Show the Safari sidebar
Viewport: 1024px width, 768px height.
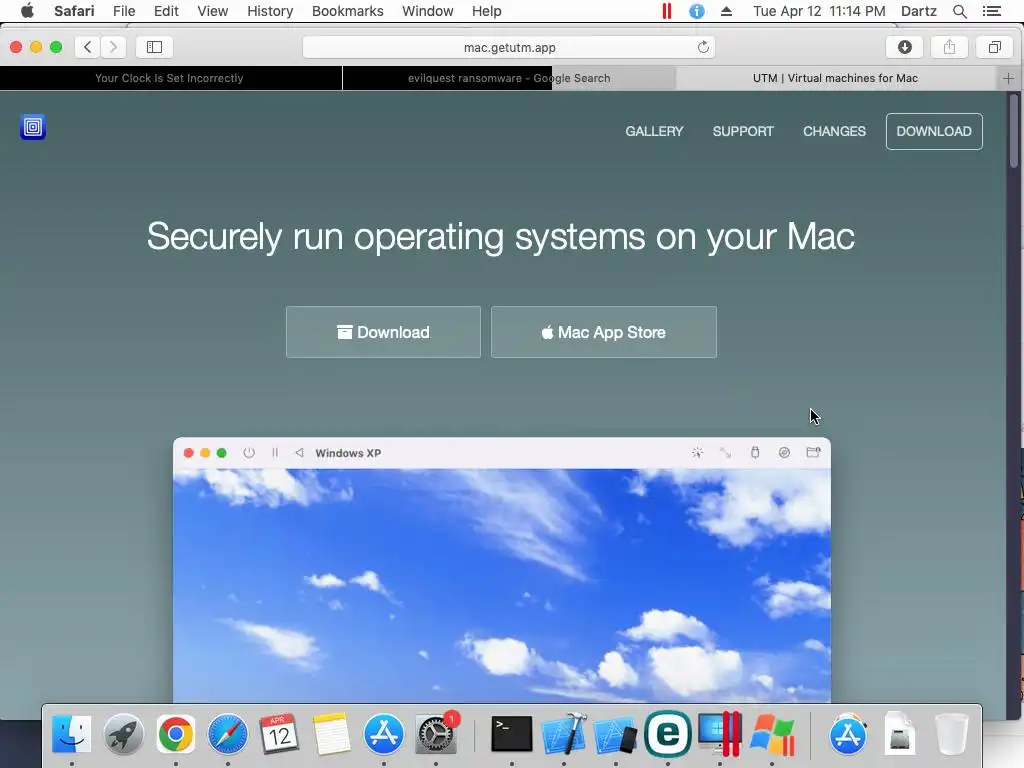[x=154, y=47]
